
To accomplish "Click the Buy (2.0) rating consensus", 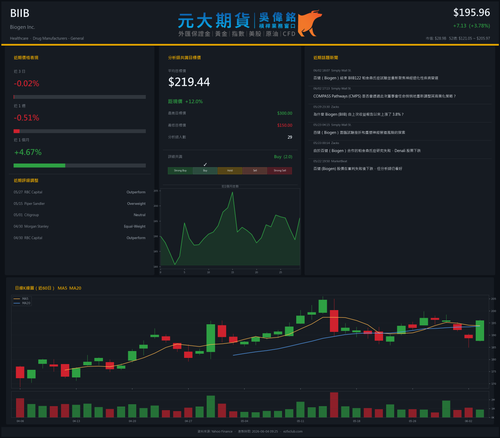I will coord(283,157).
